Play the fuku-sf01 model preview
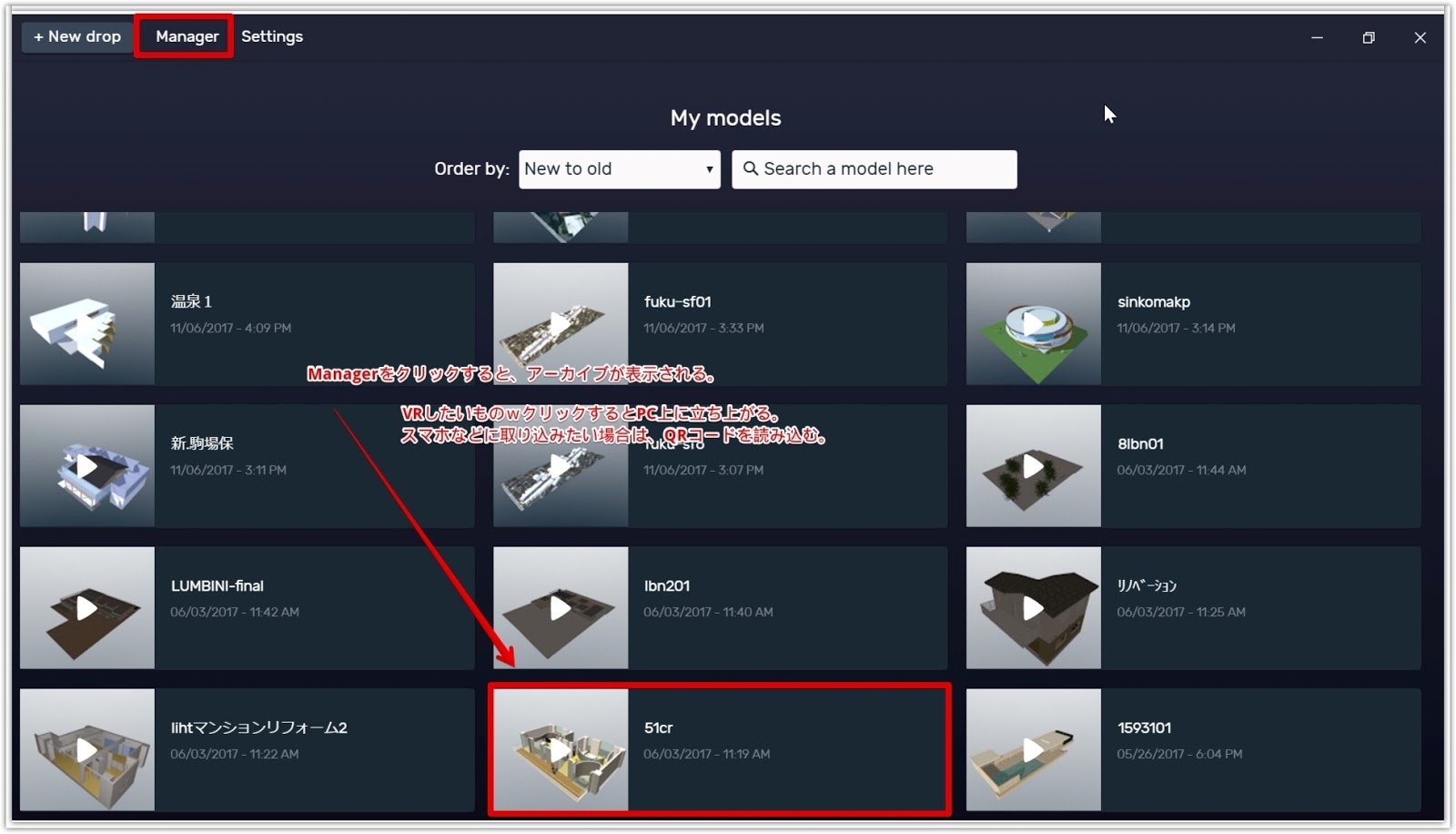 point(560,324)
